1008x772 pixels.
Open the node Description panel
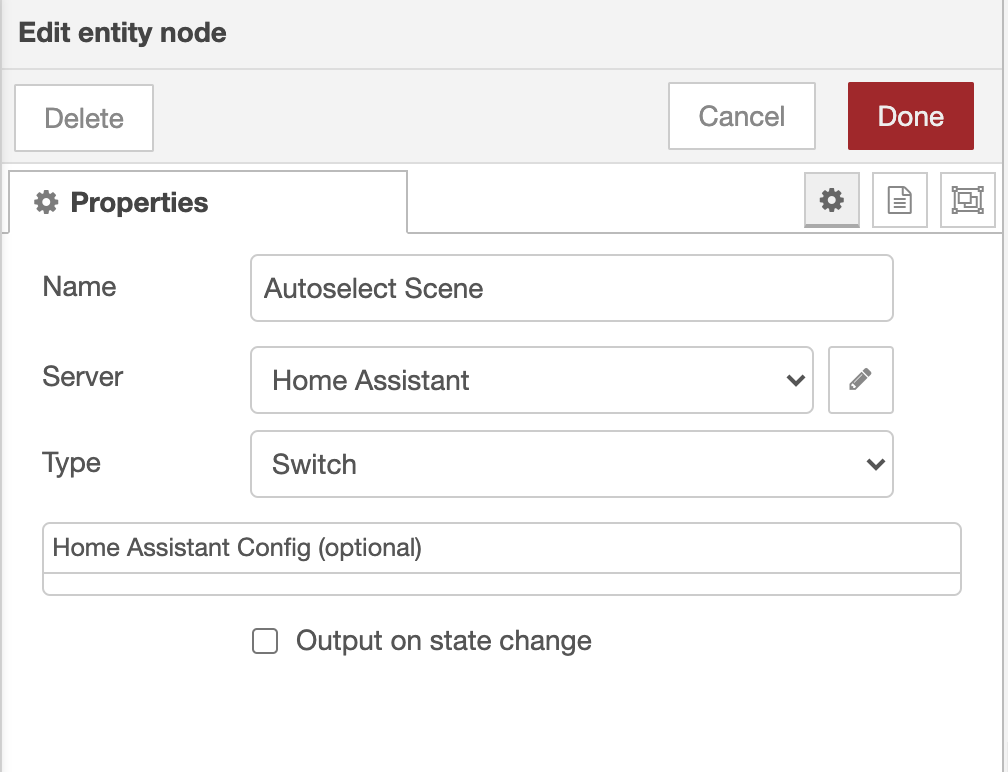pos(899,199)
